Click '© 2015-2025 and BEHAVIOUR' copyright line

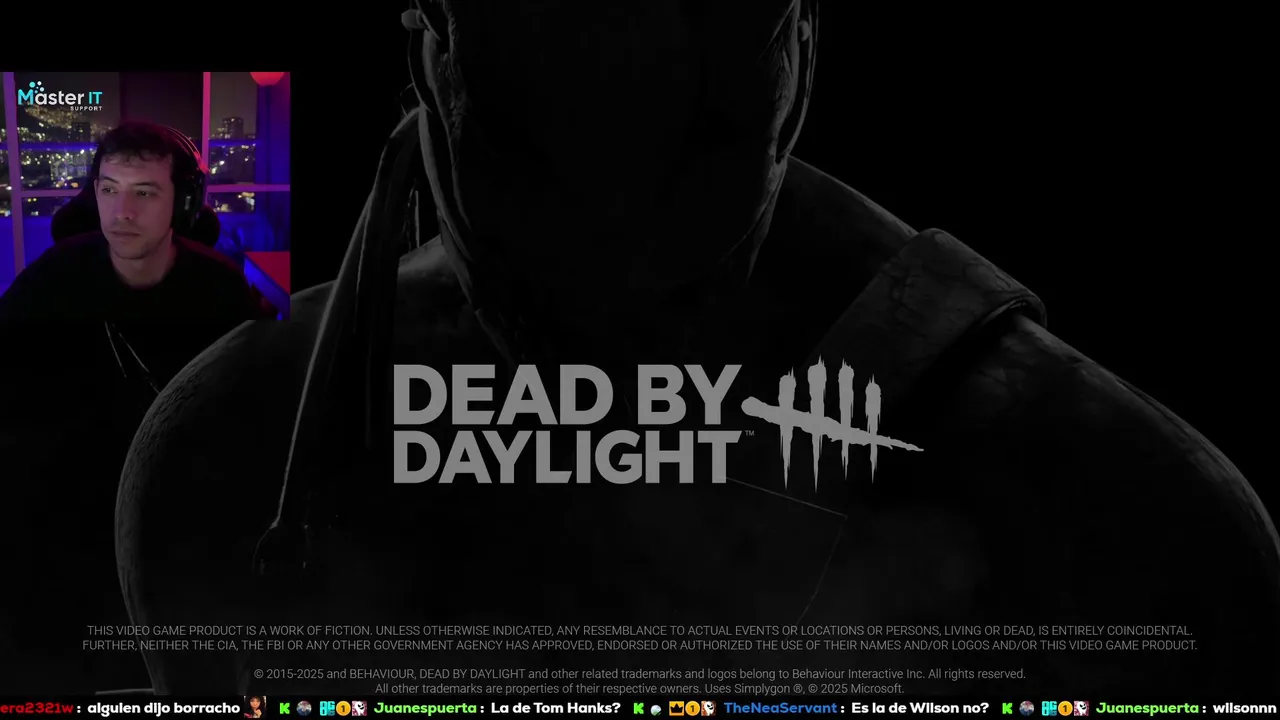click(x=640, y=674)
